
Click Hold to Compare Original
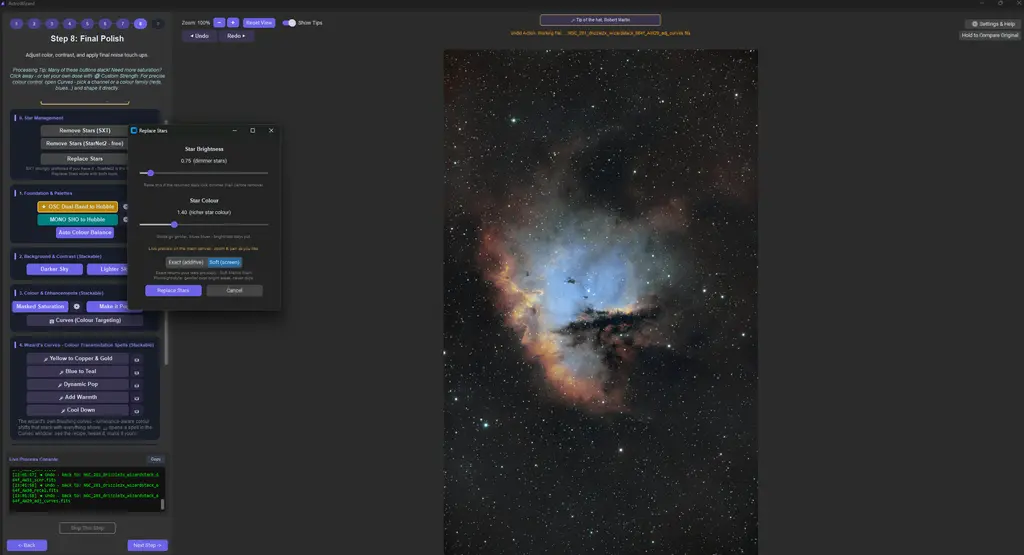(x=989, y=35)
